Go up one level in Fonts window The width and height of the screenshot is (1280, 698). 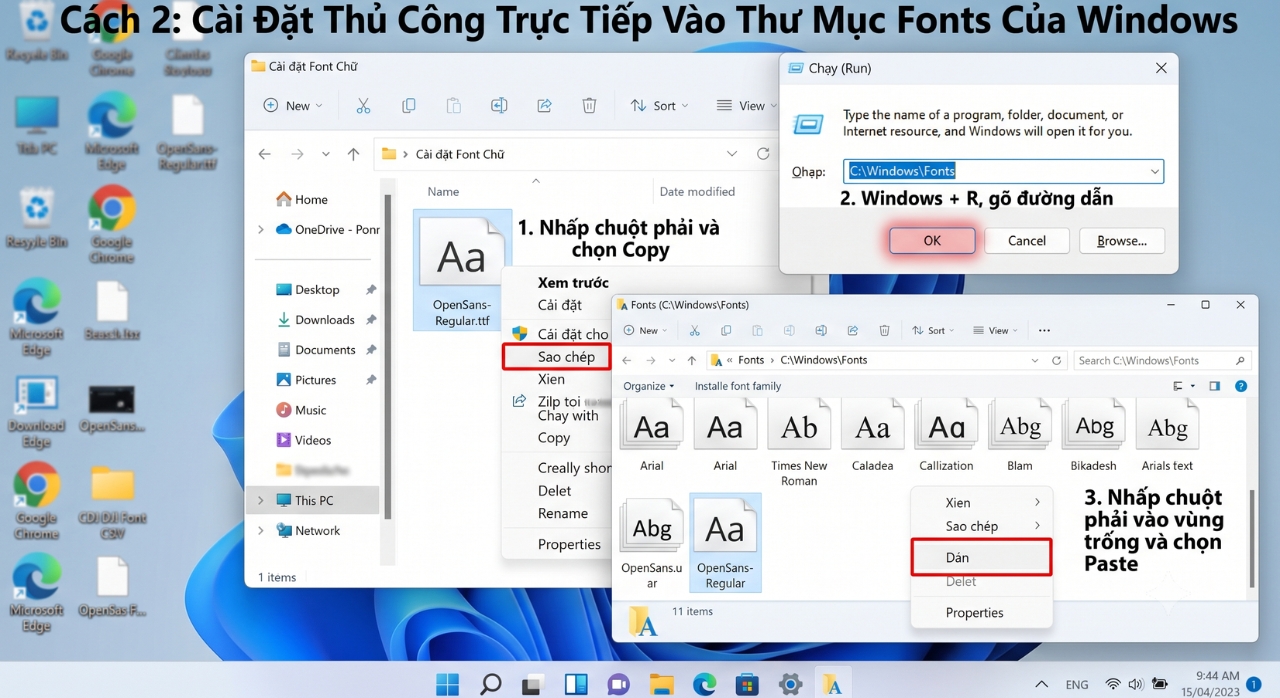click(692, 360)
